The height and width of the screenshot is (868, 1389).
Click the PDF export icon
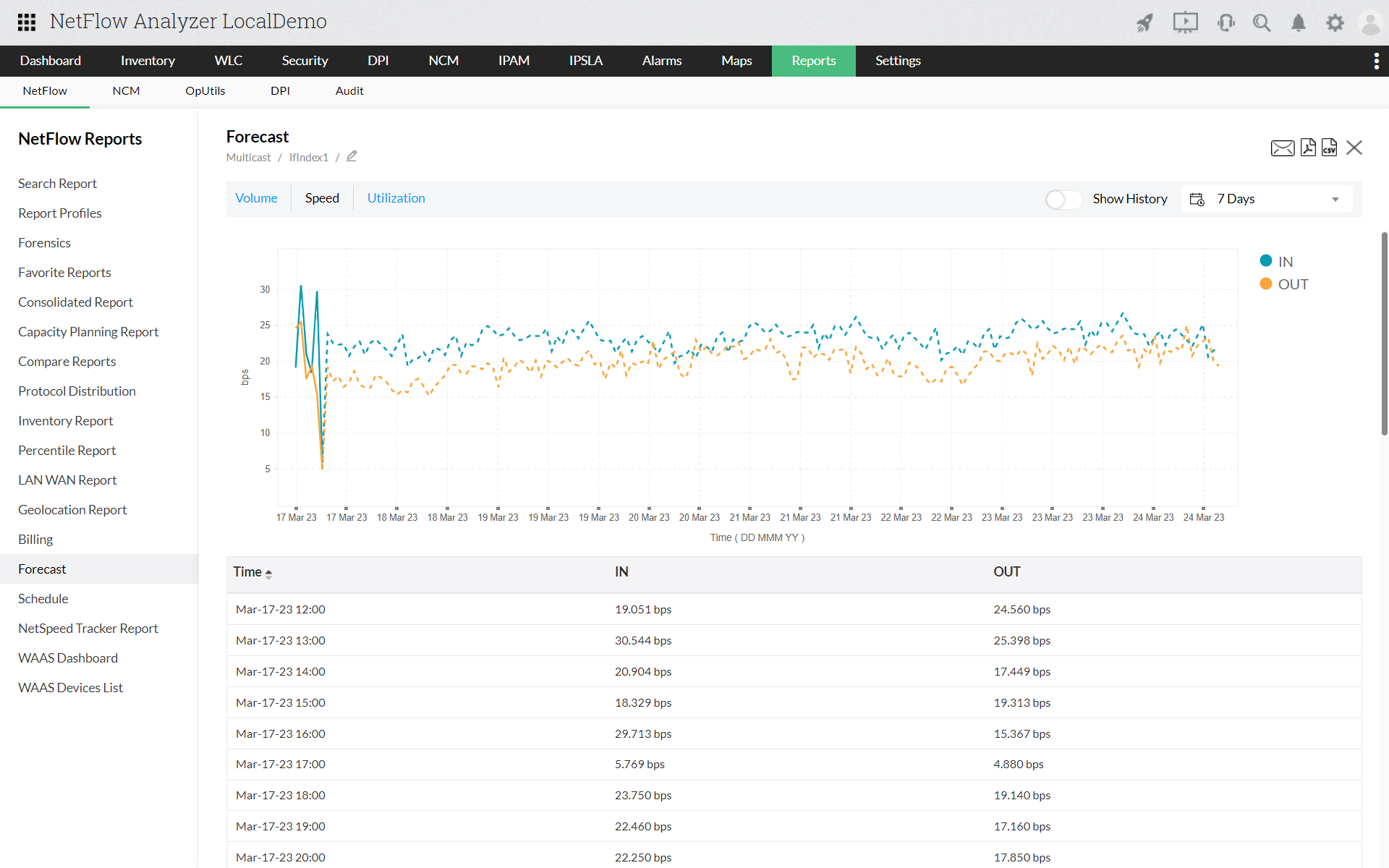coord(1307,148)
